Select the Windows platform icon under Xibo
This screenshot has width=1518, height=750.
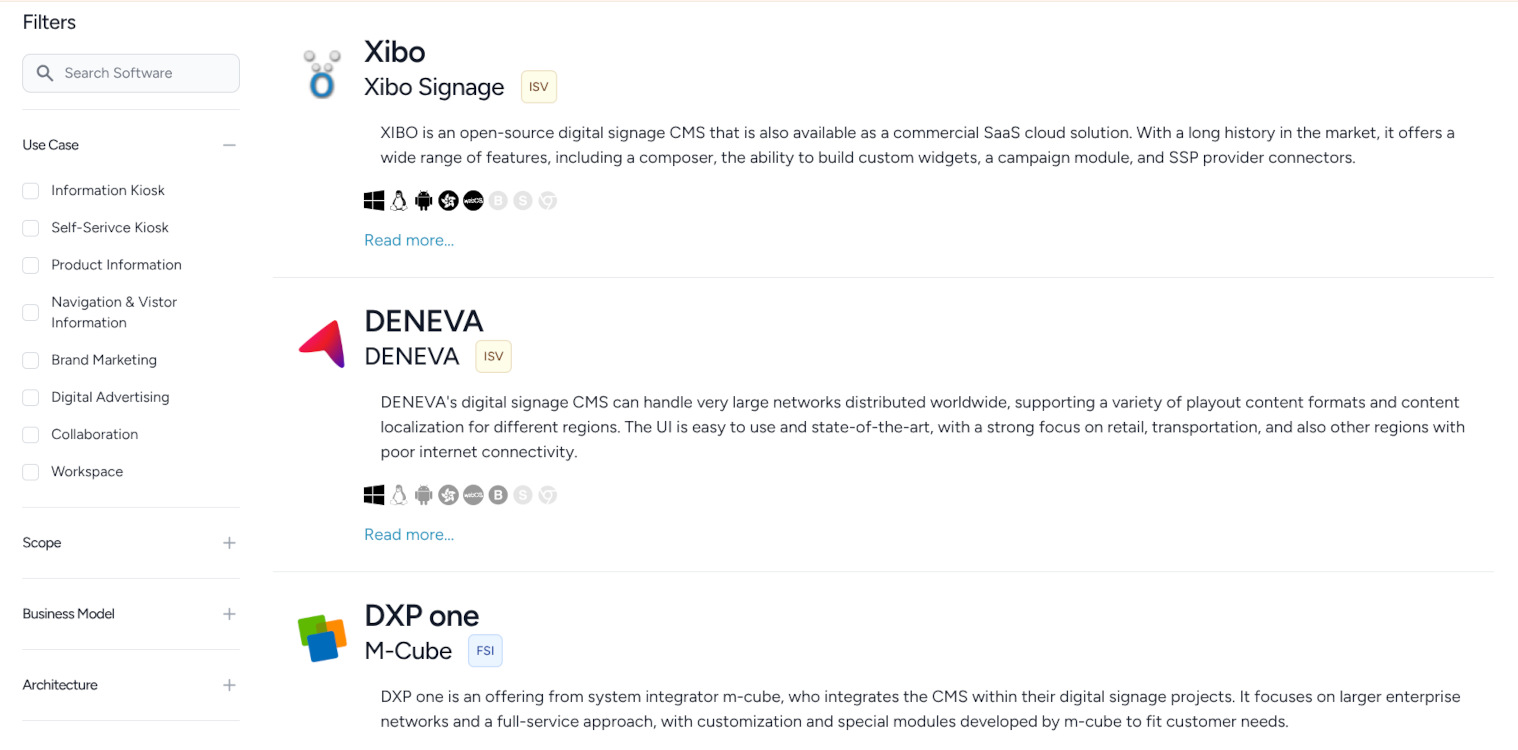(x=373, y=200)
